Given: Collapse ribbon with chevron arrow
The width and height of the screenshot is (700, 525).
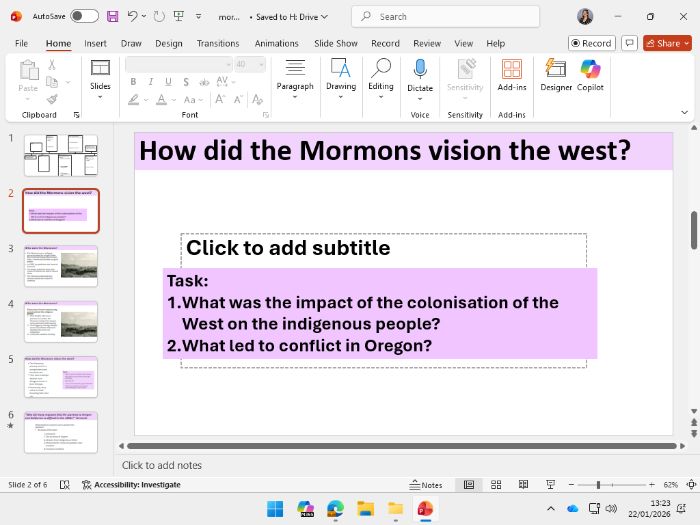Looking at the screenshot, I should (684, 112).
